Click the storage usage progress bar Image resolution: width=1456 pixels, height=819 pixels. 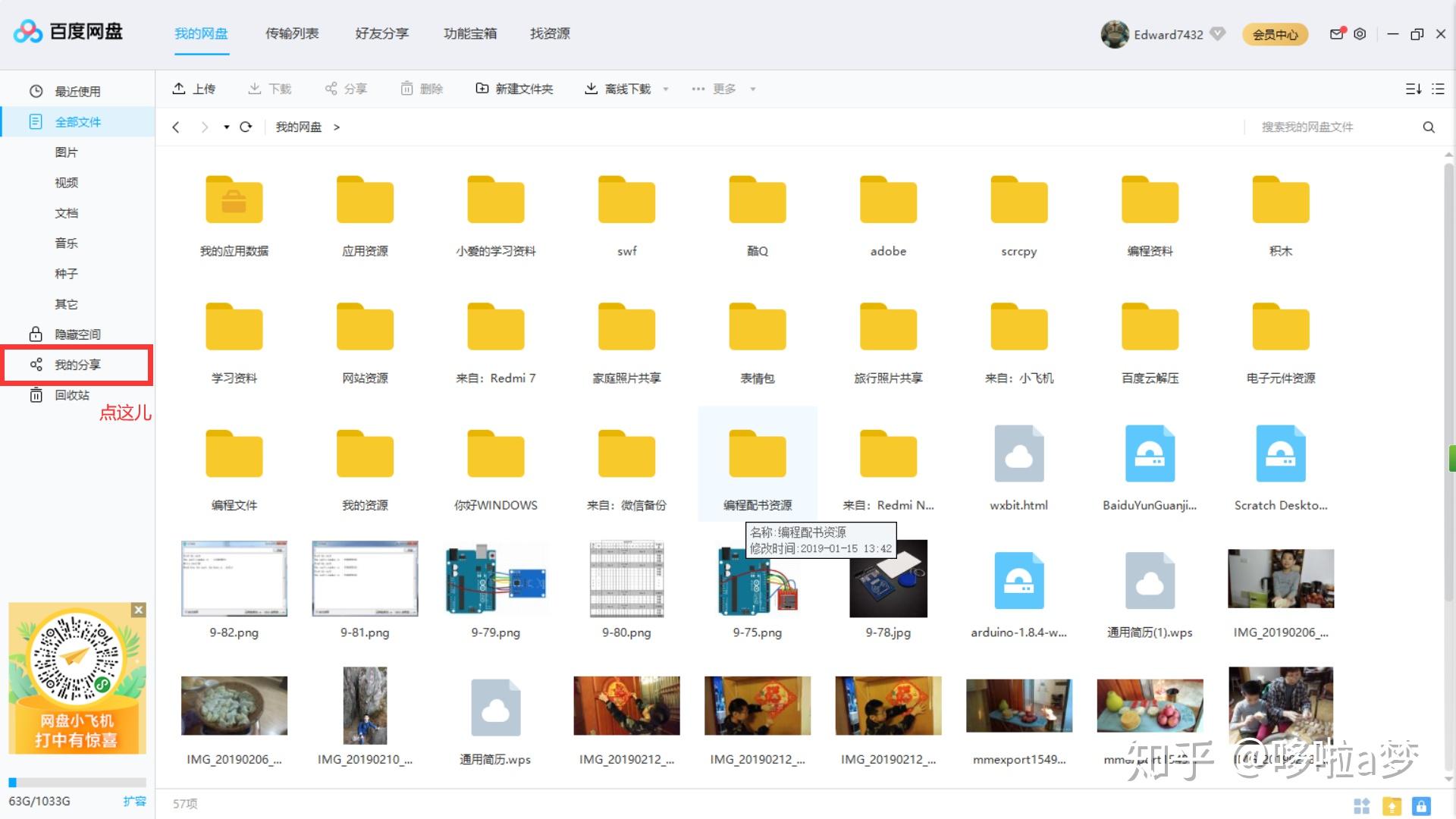click(x=77, y=782)
